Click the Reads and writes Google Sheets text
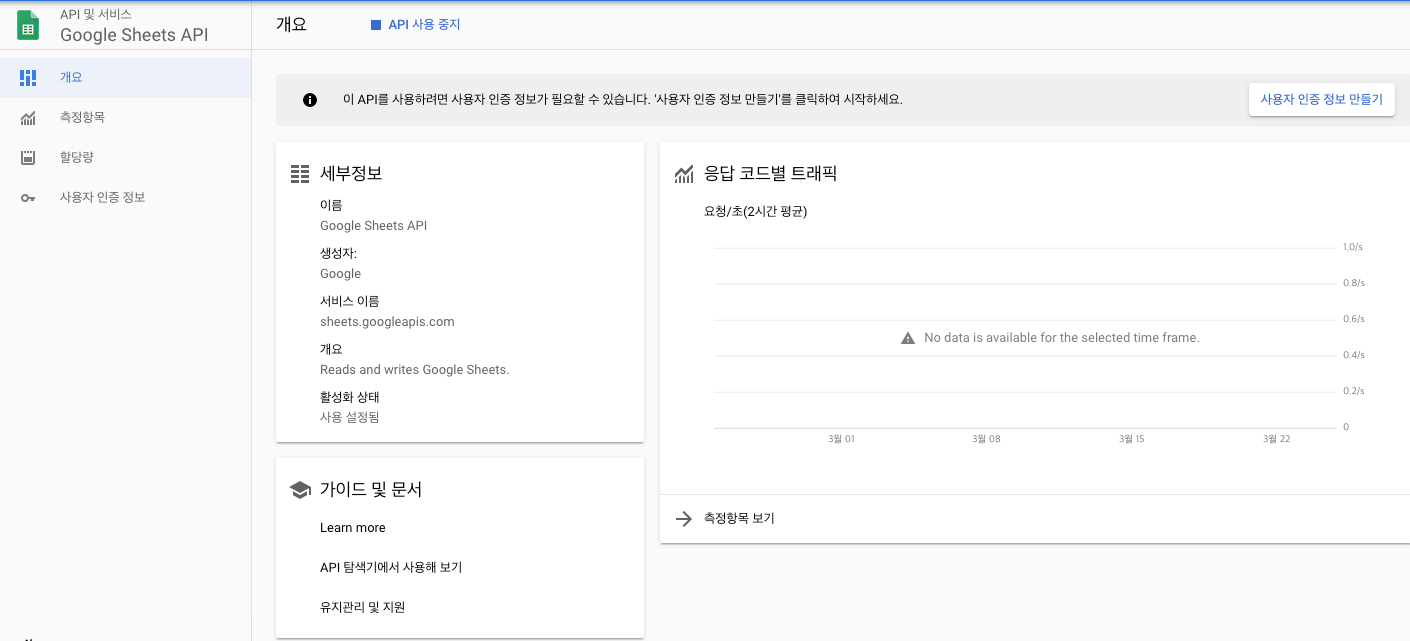 click(x=414, y=370)
